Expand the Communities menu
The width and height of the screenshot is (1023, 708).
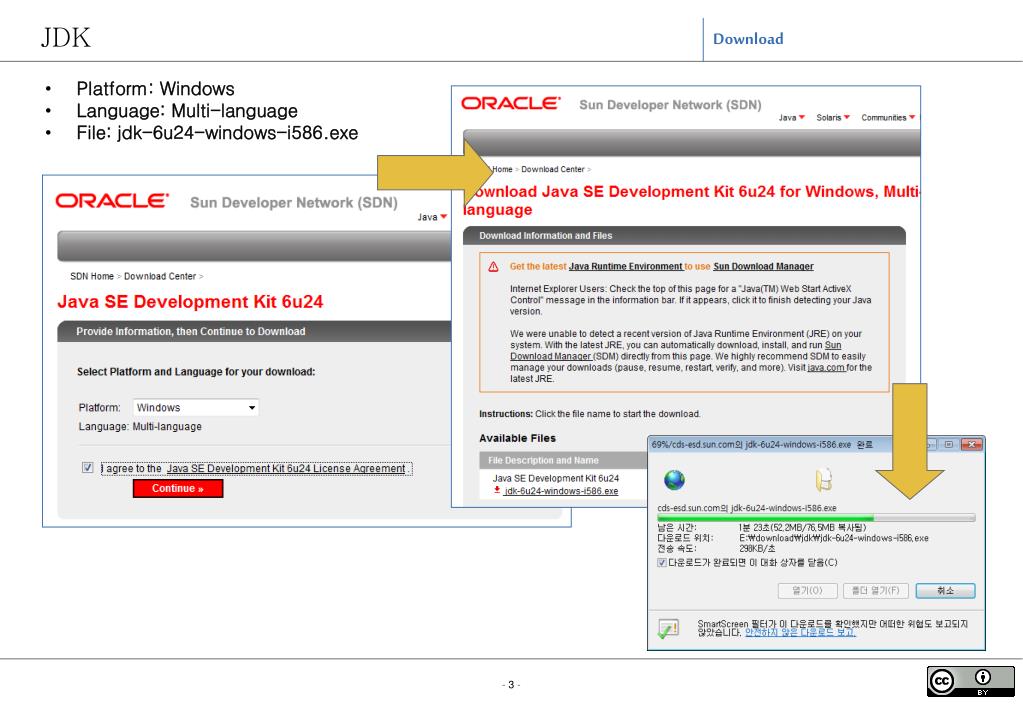coord(888,117)
